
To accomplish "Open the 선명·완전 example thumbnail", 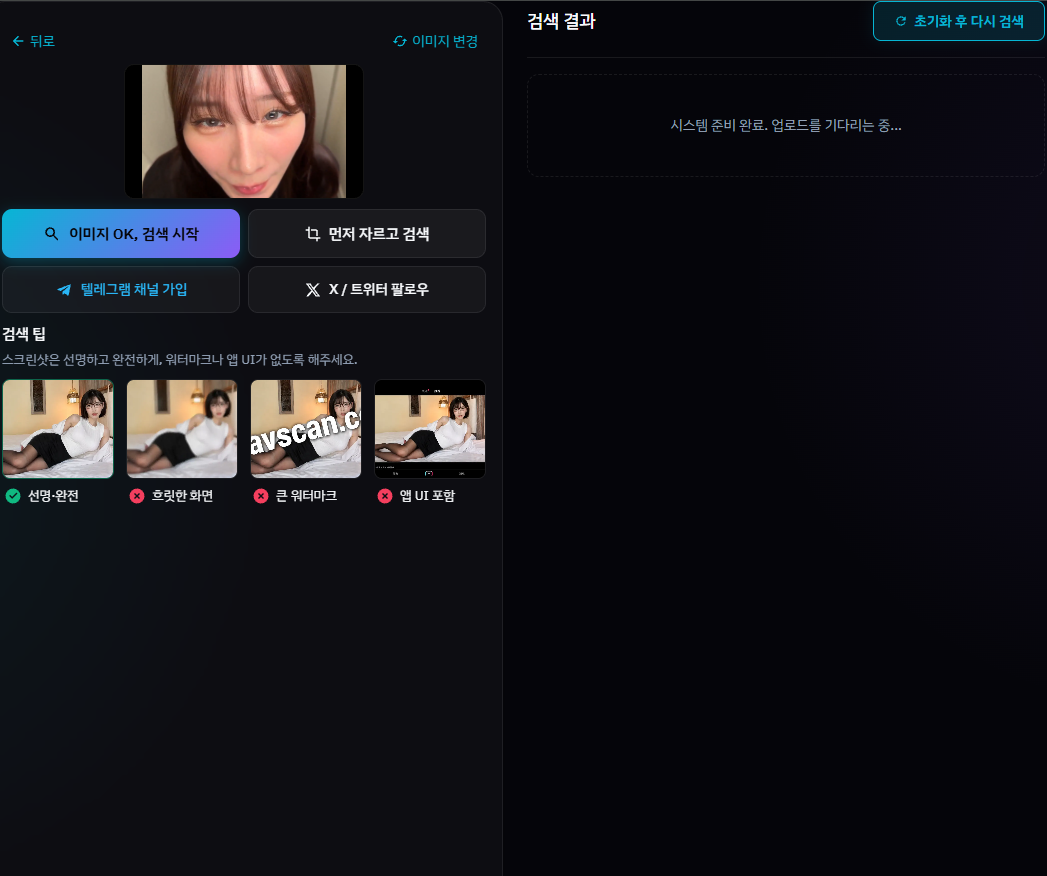I will pyautogui.click(x=58, y=429).
